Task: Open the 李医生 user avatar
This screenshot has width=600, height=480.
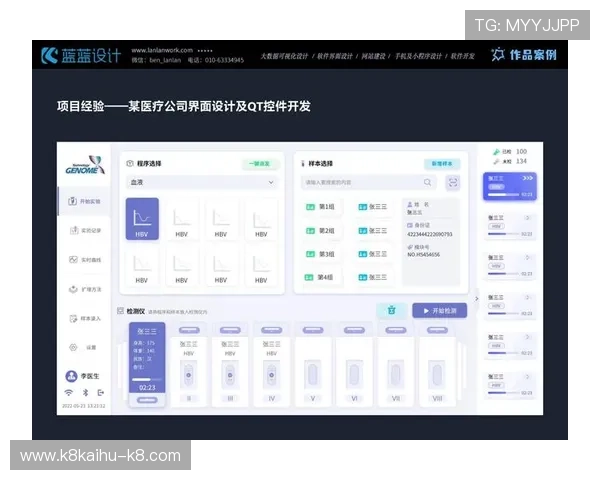Action: (x=71, y=376)
